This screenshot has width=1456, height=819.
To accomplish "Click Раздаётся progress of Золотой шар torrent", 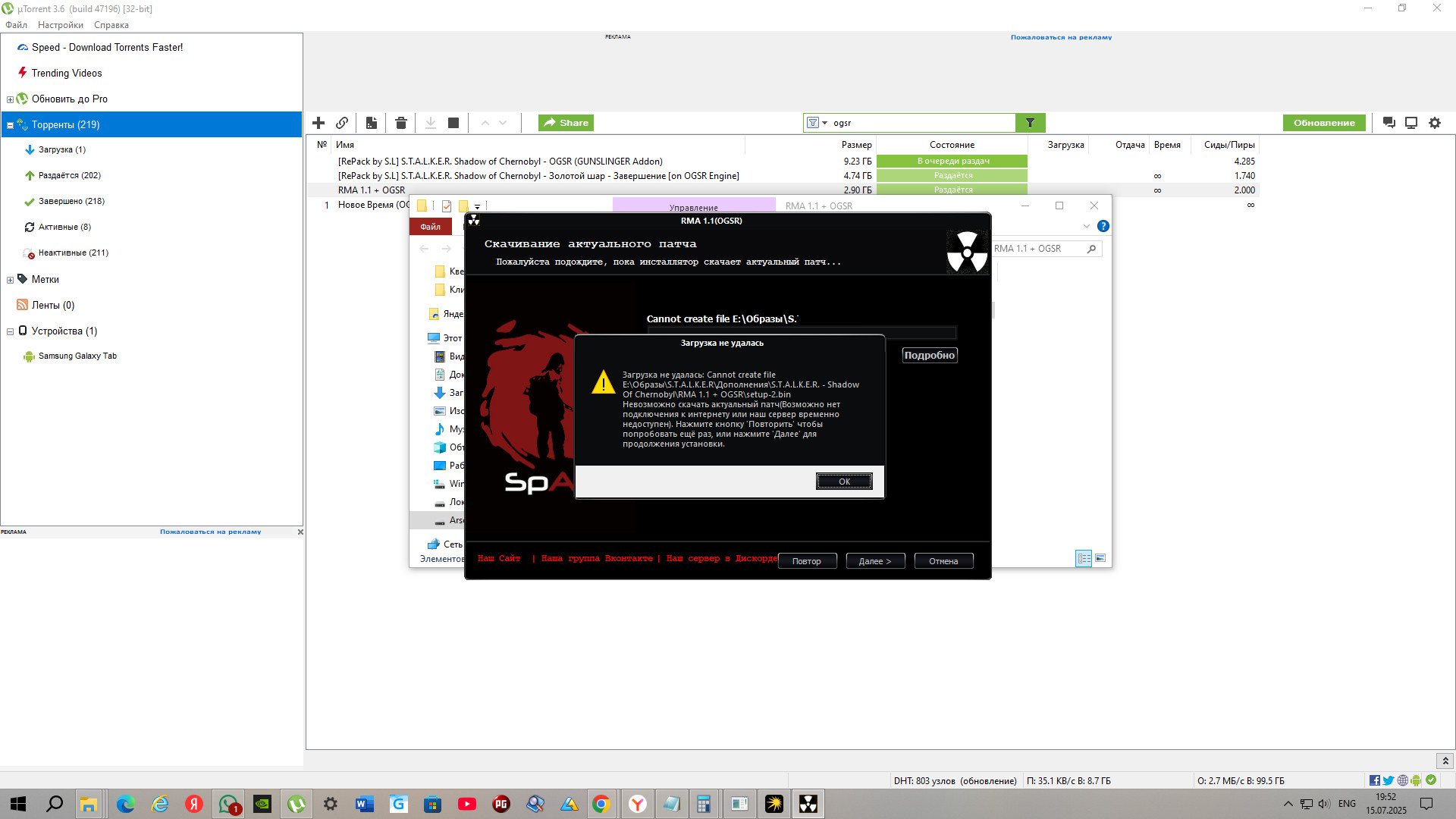I will point(952,175).
